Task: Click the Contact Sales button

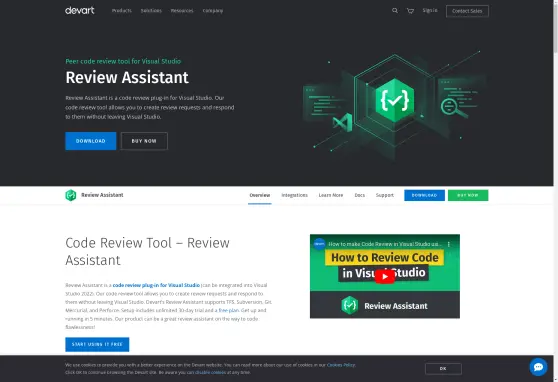Action: pyautogui.click(x=467, y=11)
